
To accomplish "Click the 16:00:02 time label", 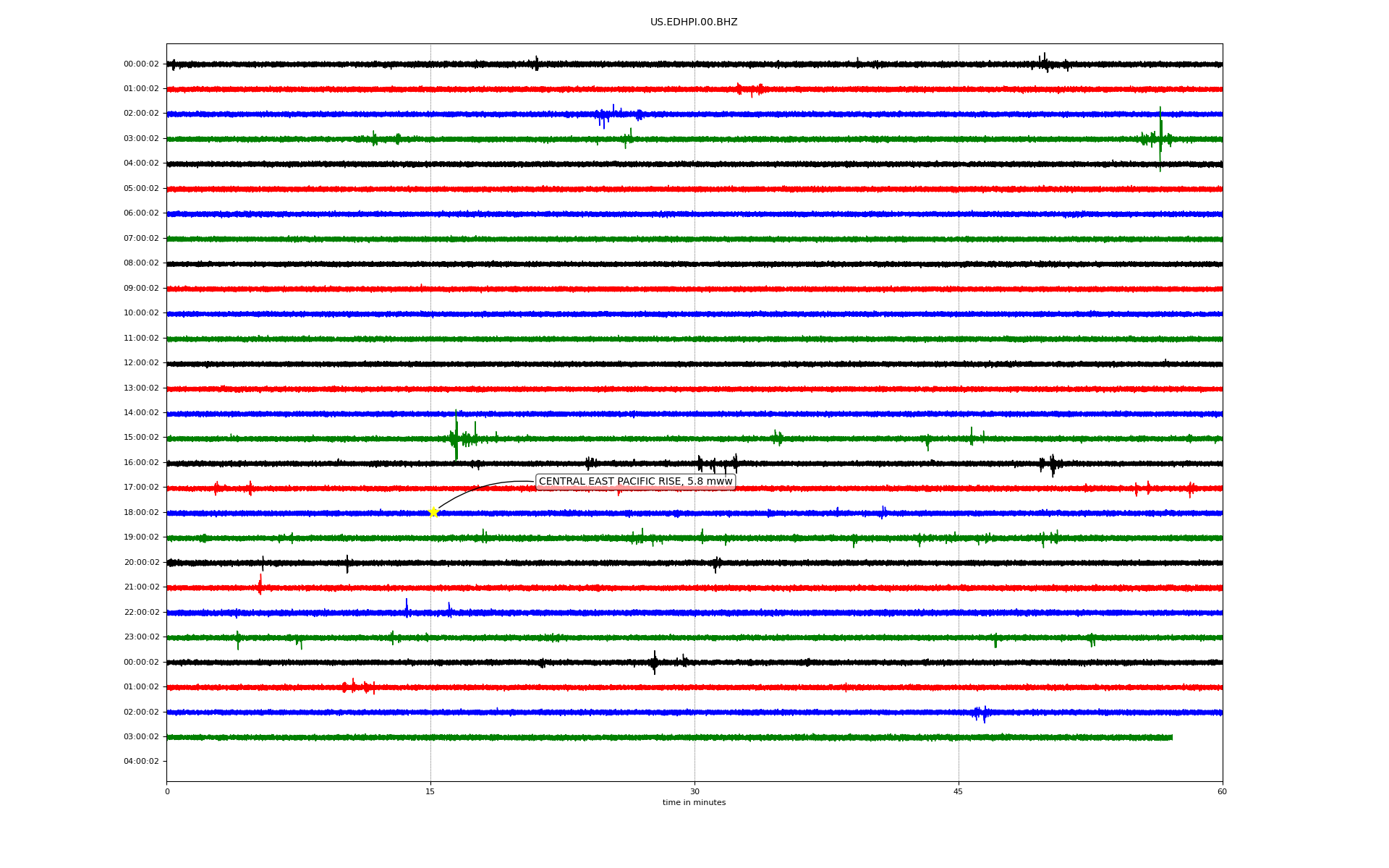I will (141, 463).
